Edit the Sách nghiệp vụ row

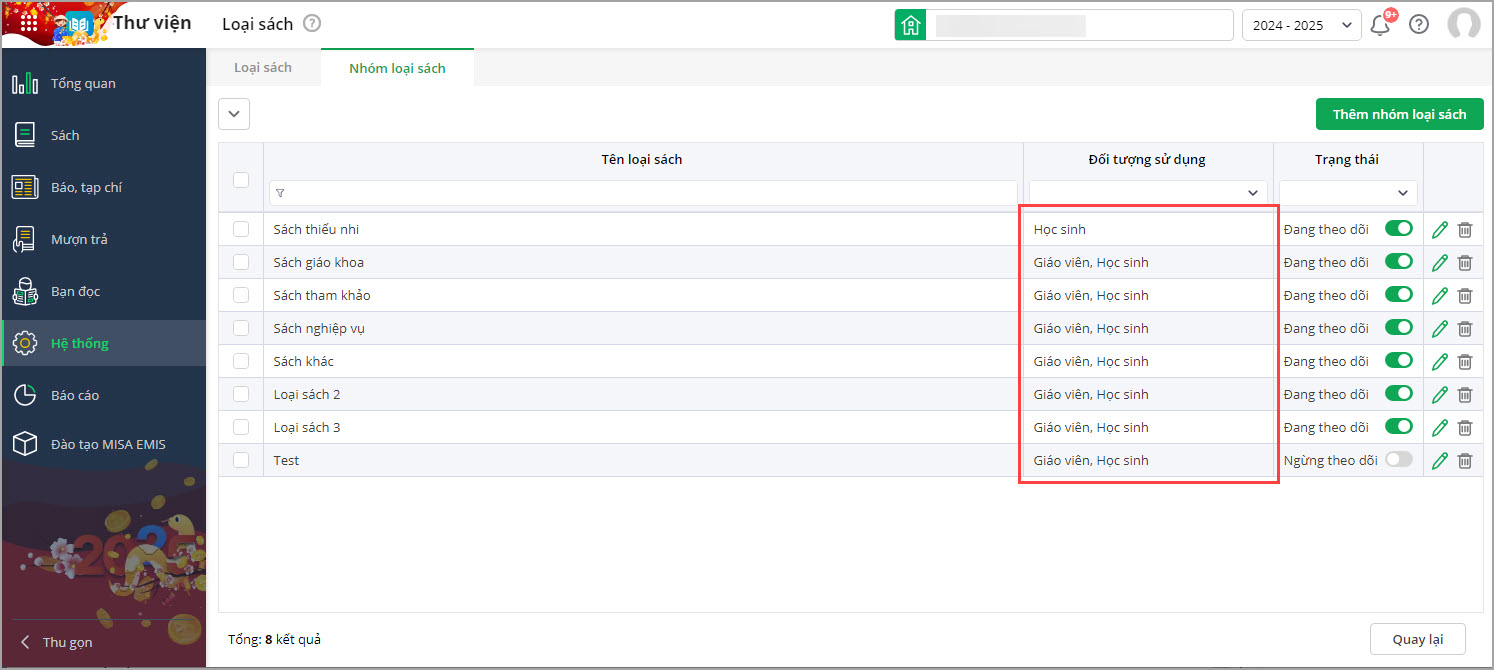click(1440, 329)
